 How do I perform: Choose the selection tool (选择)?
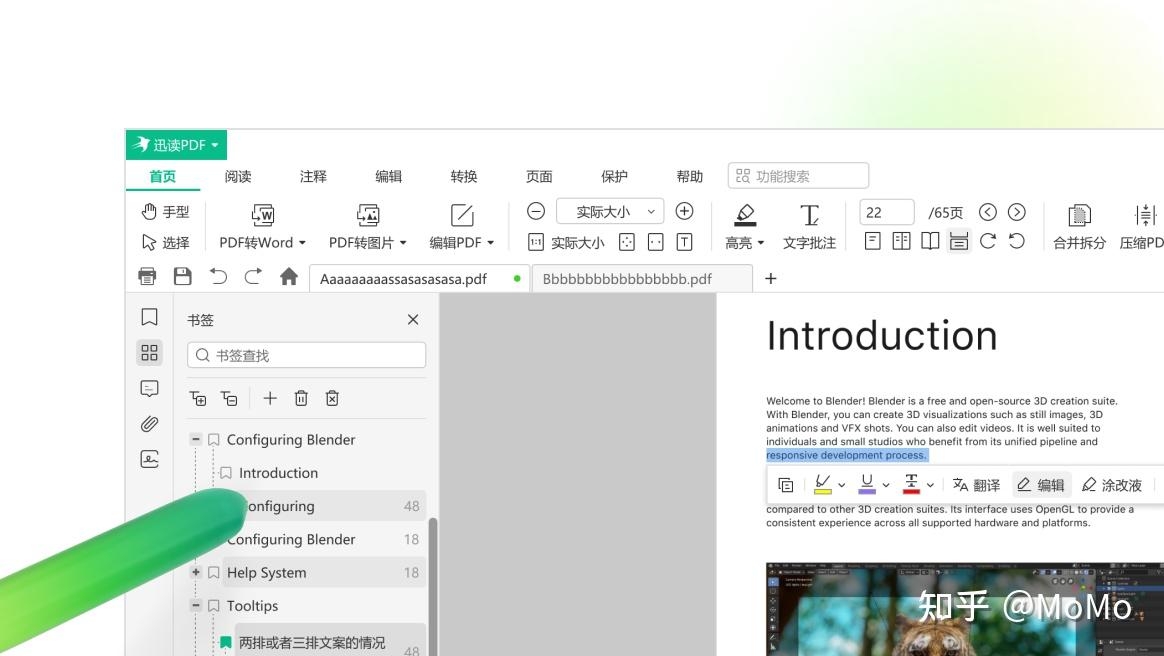(165, 243)
